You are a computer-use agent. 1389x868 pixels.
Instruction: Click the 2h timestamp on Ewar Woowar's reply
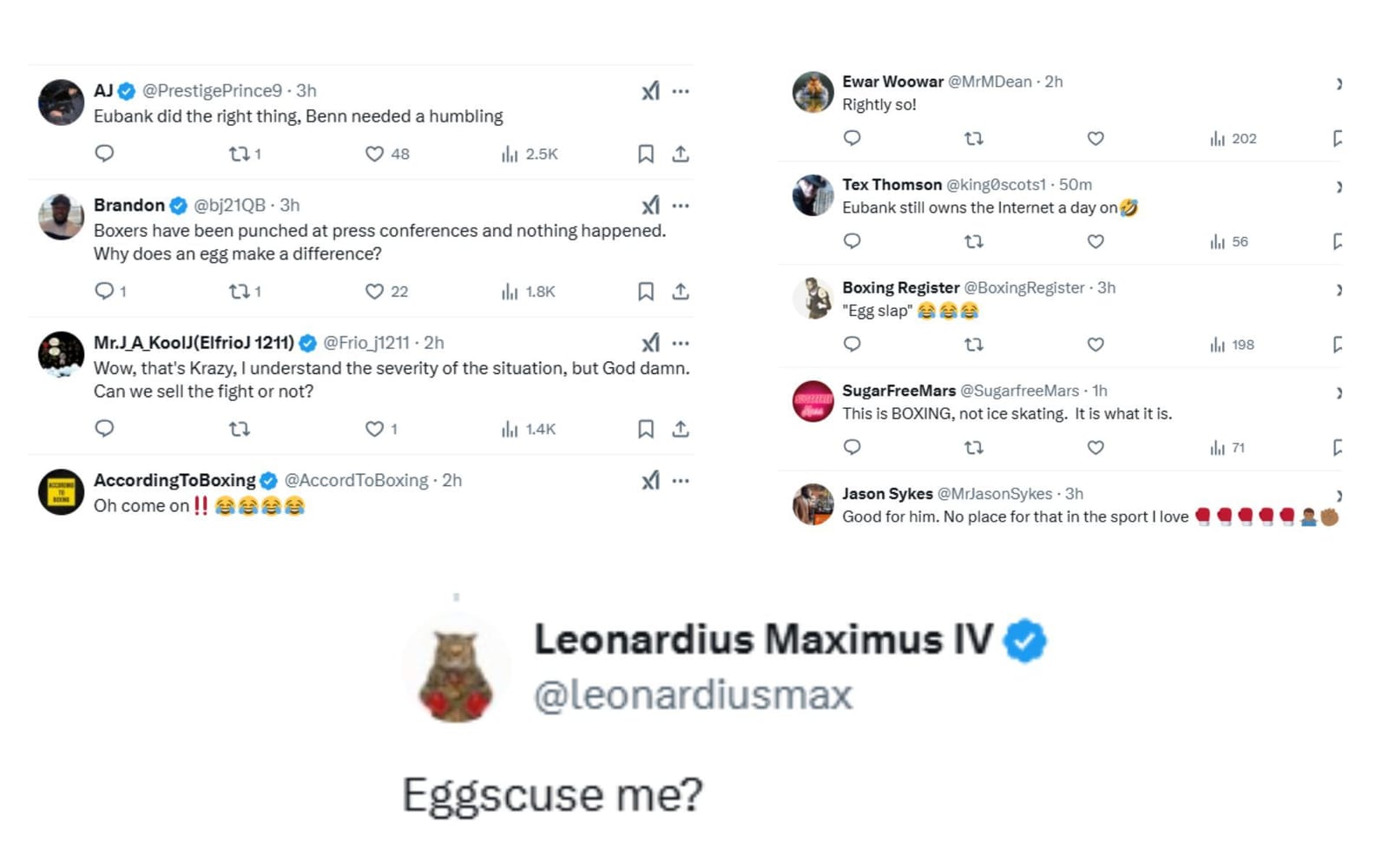click(x=1053, y=81)
